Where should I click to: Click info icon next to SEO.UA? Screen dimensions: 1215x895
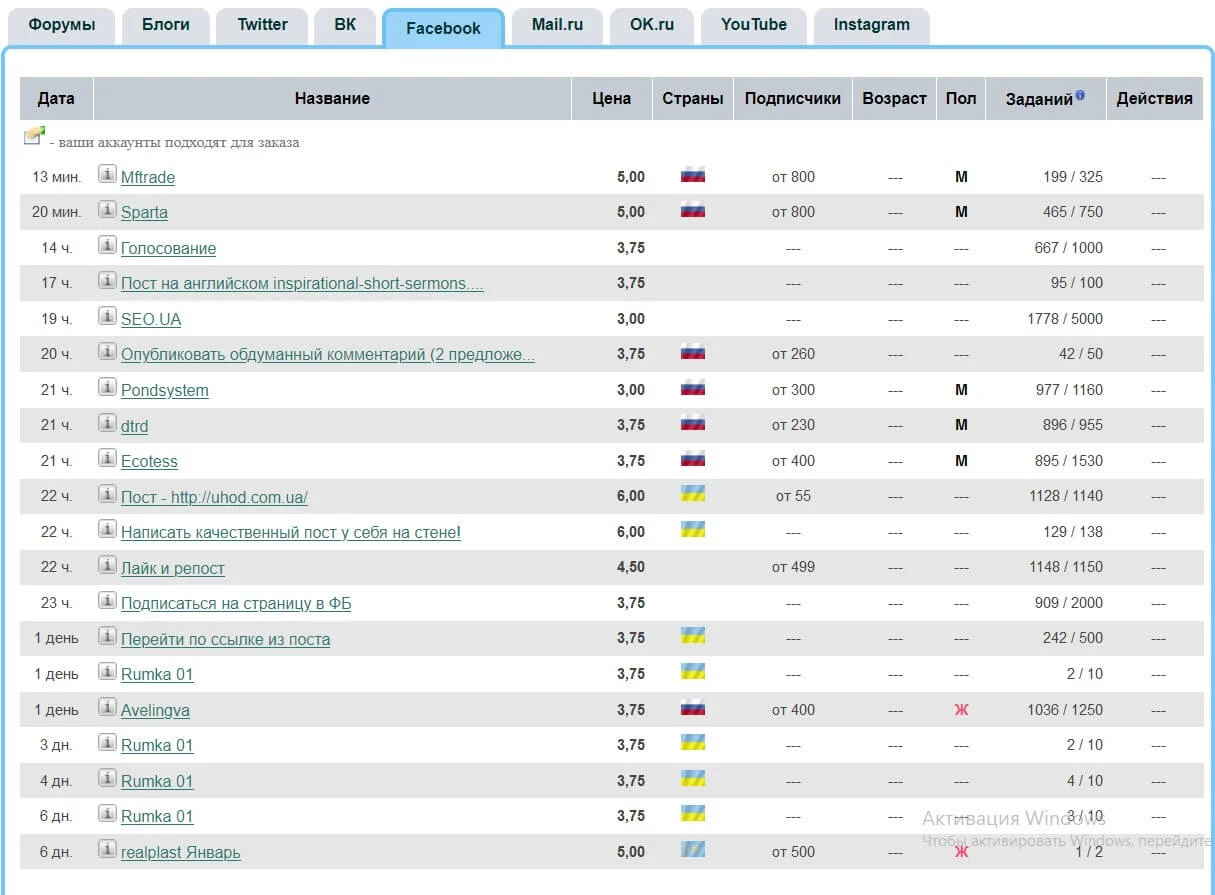107,317
